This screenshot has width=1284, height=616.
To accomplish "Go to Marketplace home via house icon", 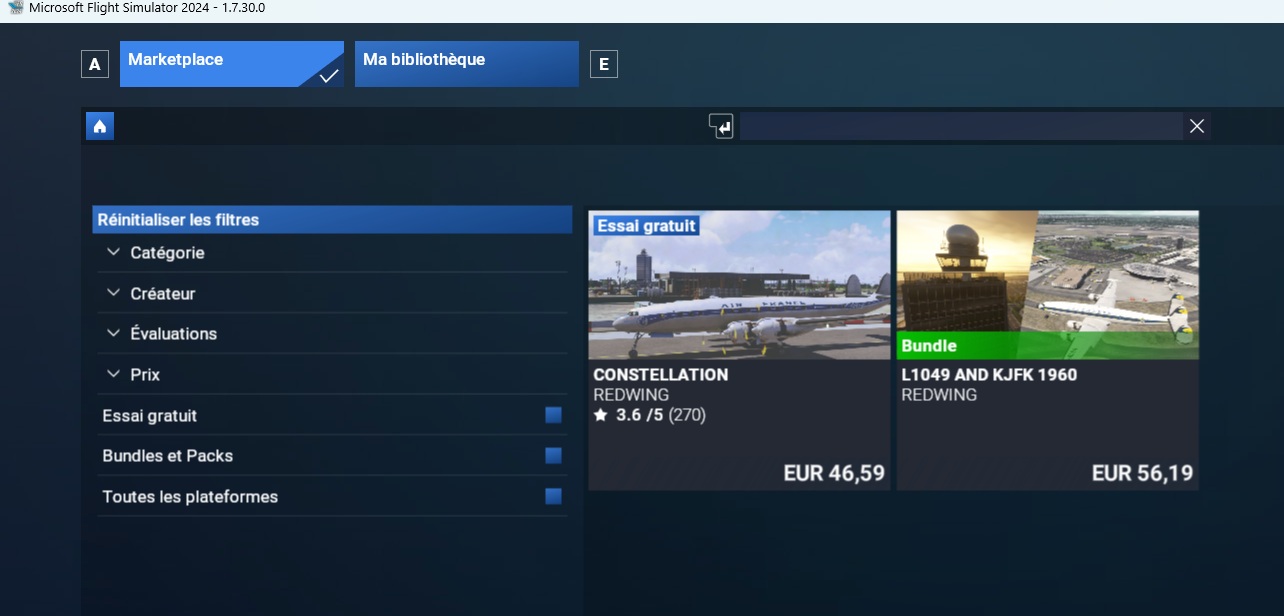I will tap(100, 126).
